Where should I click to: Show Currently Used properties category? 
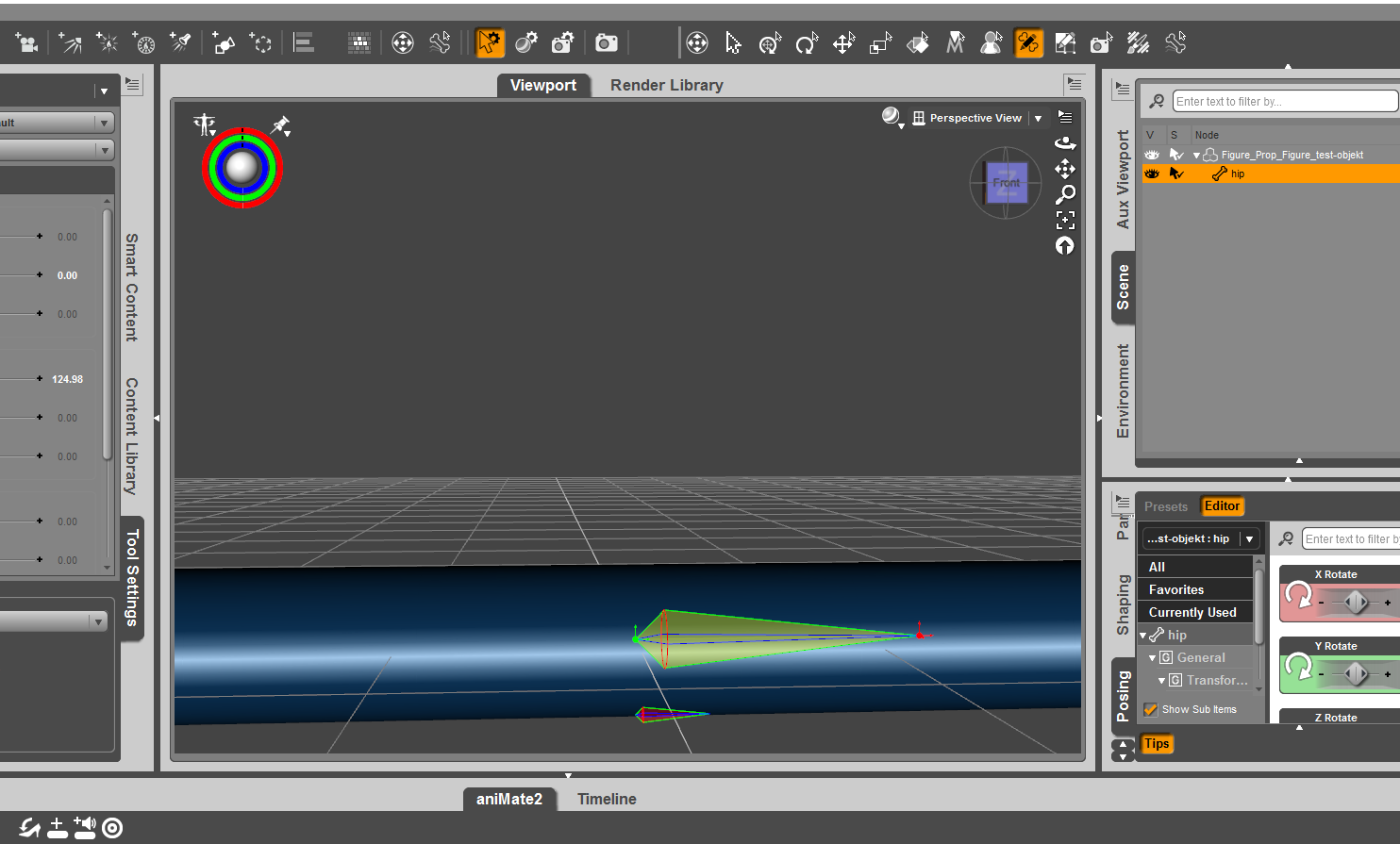click(1196, 612)
